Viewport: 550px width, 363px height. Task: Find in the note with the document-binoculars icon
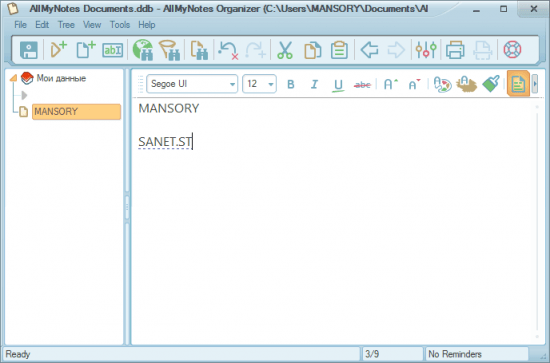point(199,50)
